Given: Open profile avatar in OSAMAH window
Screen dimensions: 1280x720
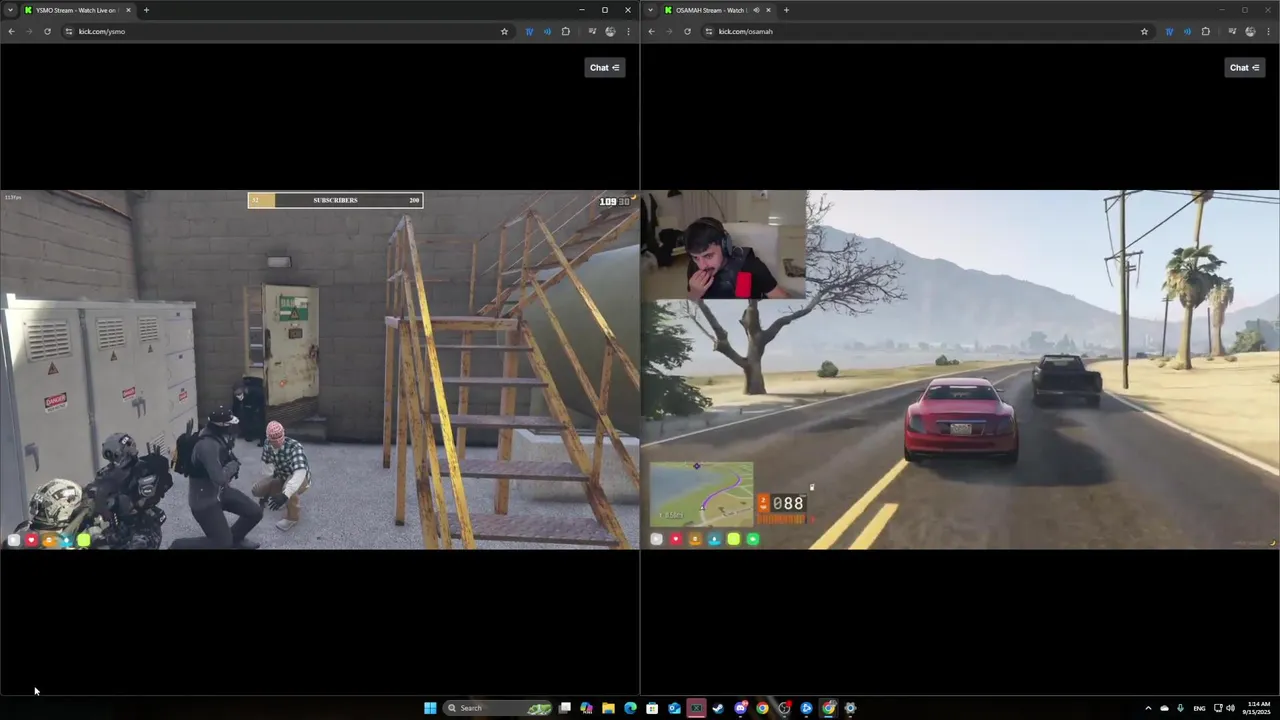Looking at the screenshot, I should tap(1250, 31).
